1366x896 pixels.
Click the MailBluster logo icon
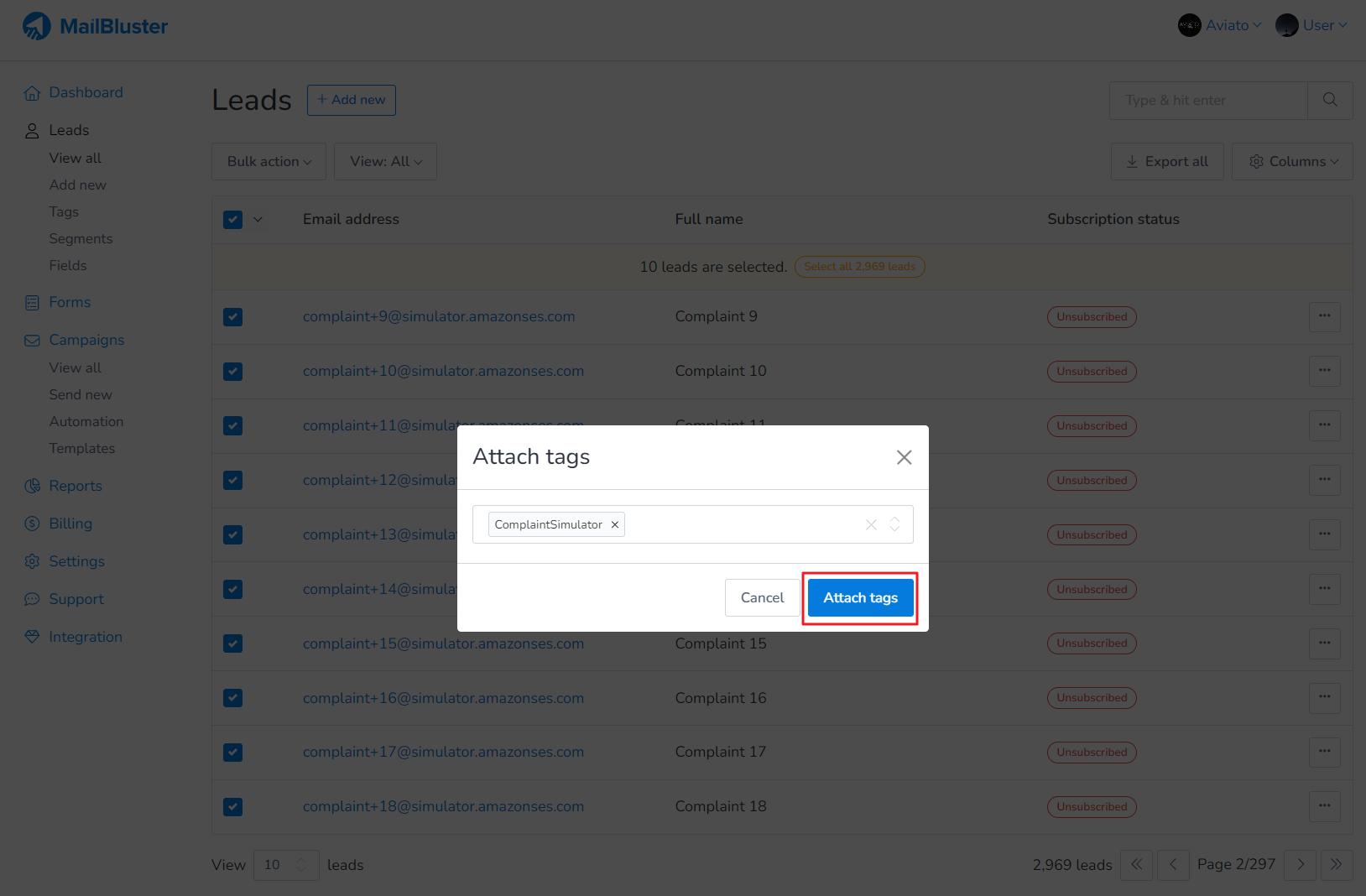(x=36, y=26)
